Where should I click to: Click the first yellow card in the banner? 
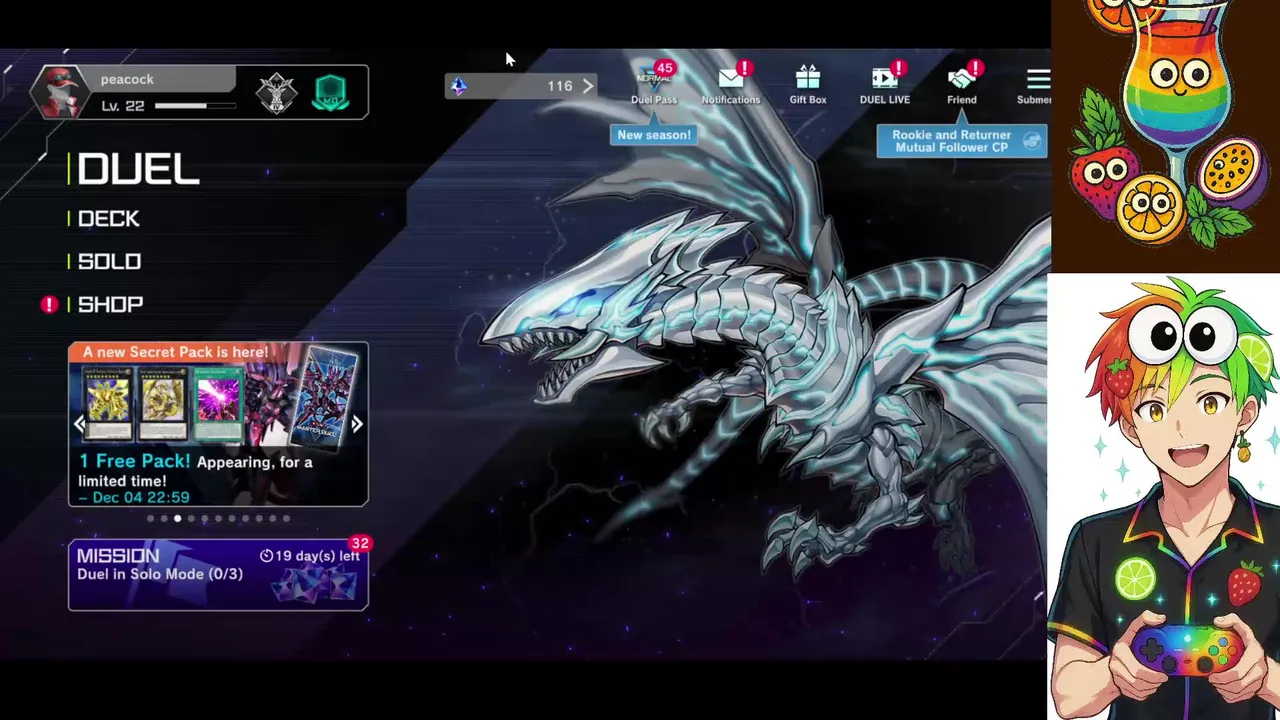pyautogui.click(x=109, y=403)
